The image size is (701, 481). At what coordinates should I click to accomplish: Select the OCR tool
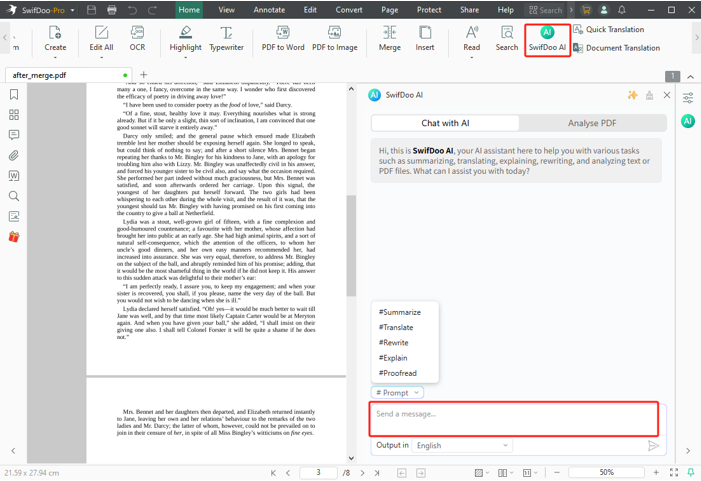137,39
